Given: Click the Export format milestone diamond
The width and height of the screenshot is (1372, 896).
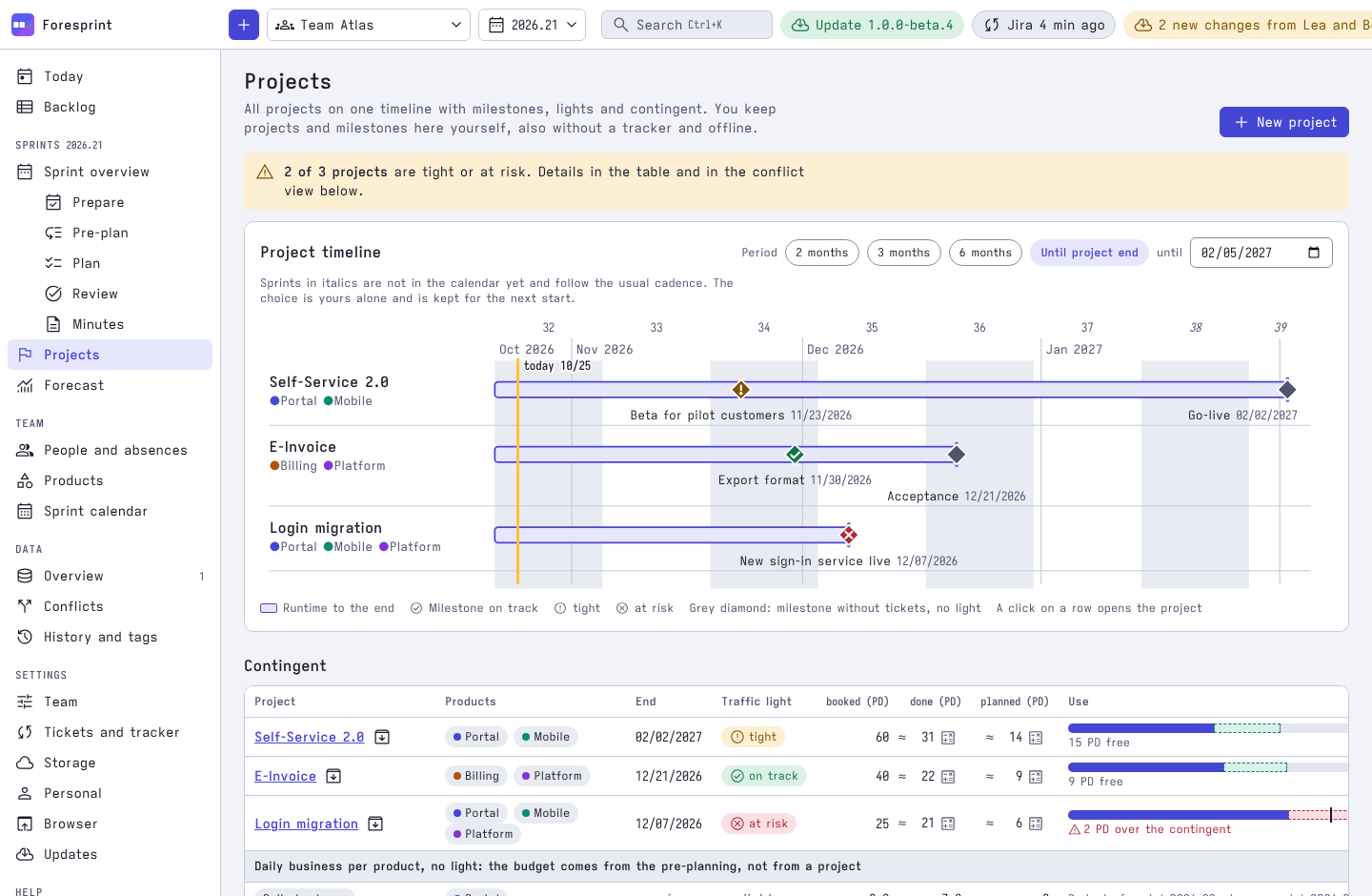Looking at the screenshot, I should [x=795, y=454].
